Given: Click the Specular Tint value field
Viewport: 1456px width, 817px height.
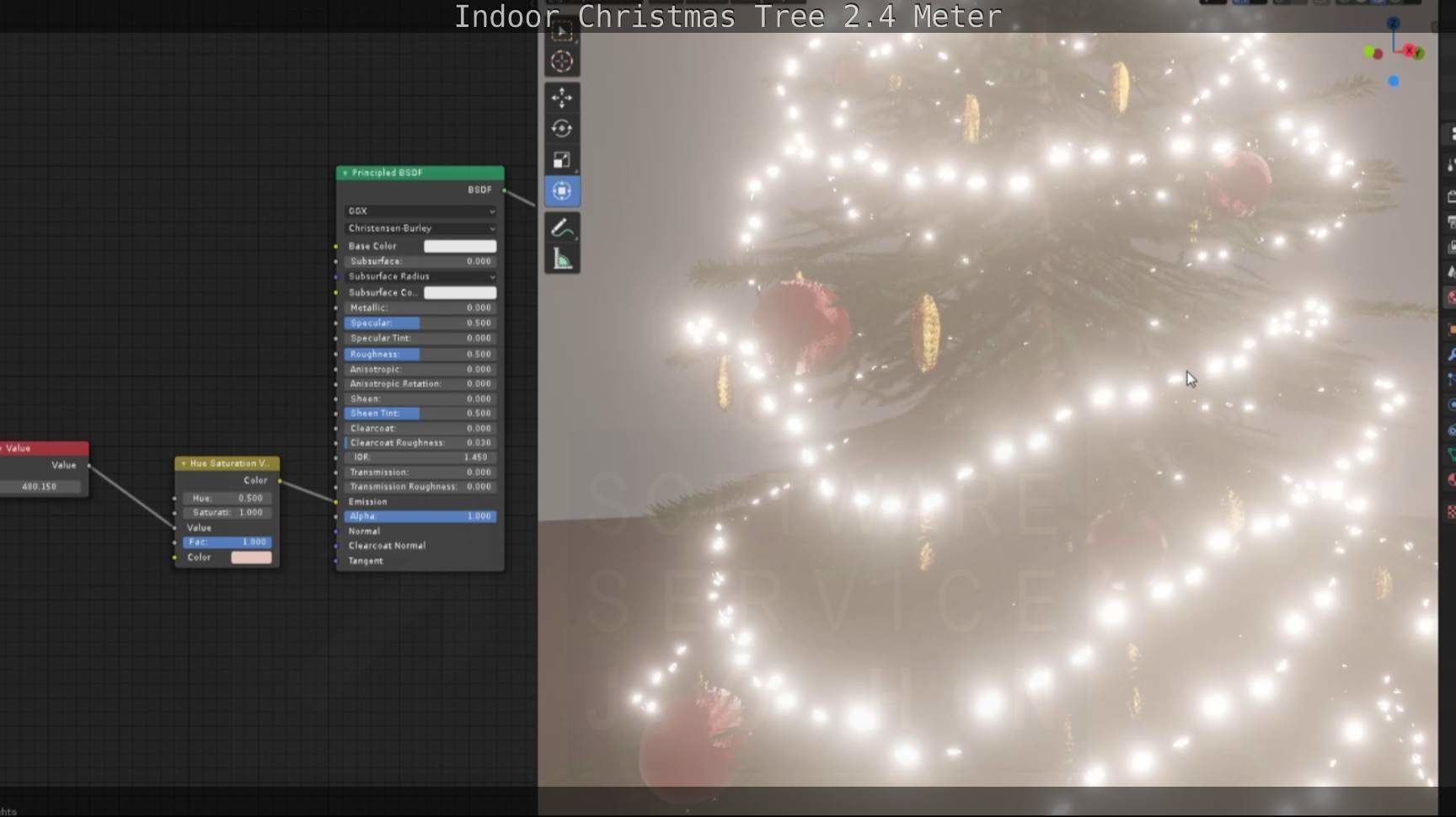Looking at the screenshot, I should [x=420, y=339].
